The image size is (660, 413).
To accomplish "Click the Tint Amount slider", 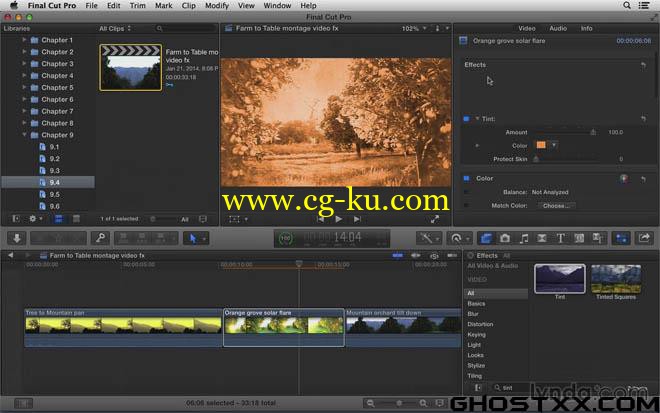I will point(566,133).
